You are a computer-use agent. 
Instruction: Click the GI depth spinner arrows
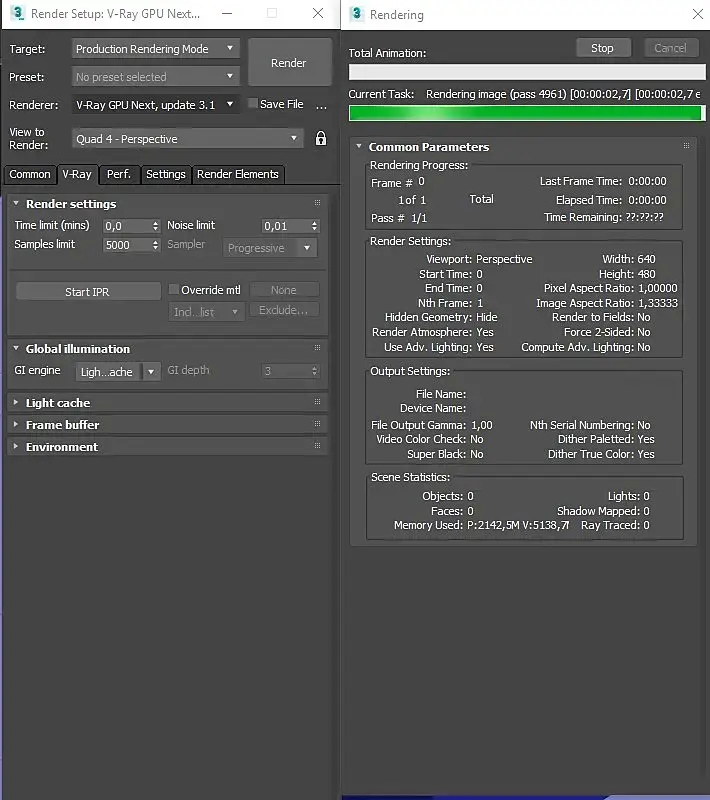point(314,371)
